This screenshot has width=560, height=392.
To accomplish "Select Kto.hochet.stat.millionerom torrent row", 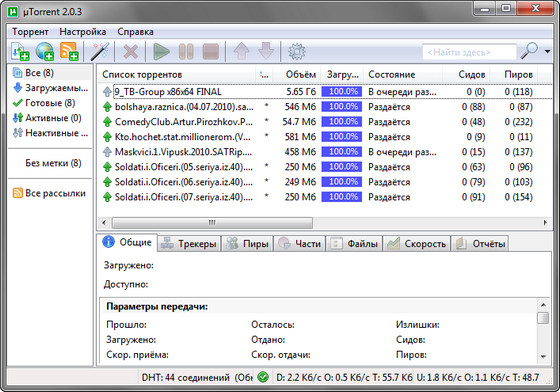I will [325, 137].
